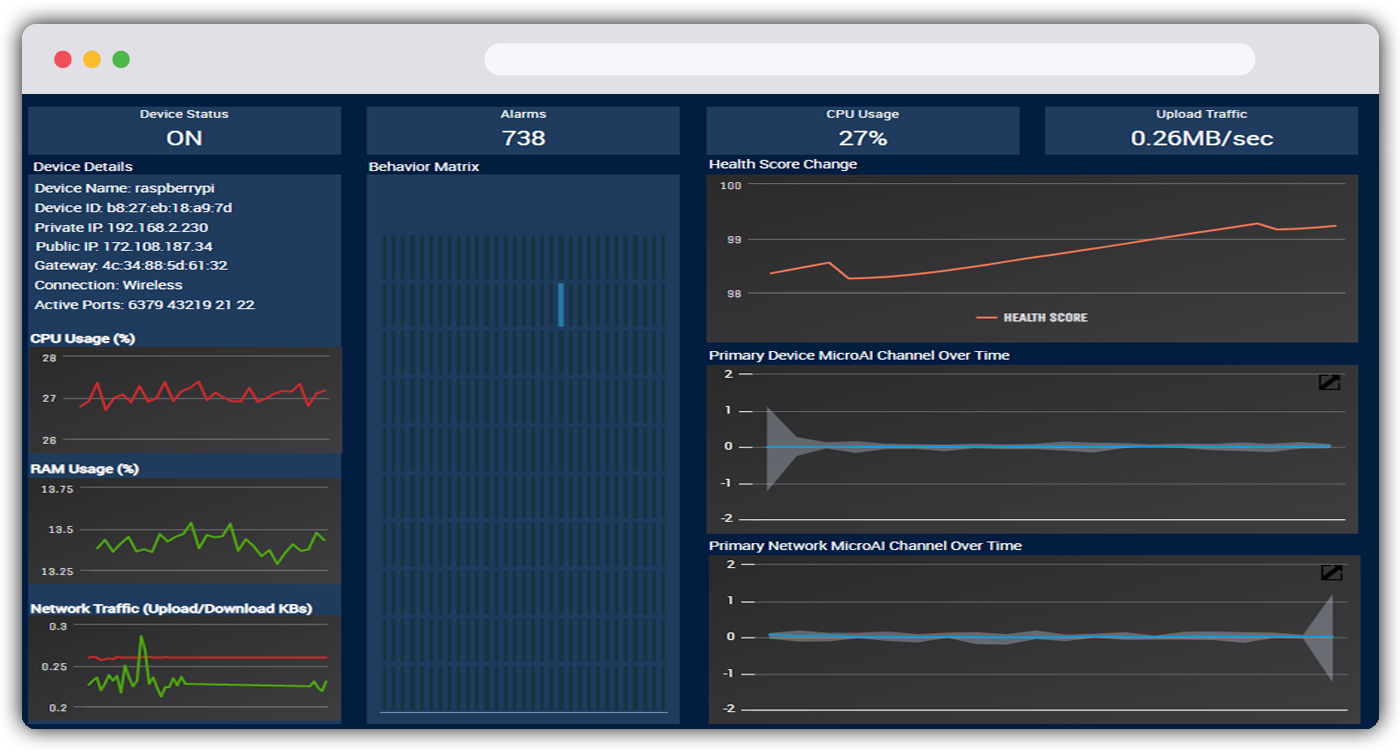
Task: Click the yellow minimize window button
Action: pyautogui.click(x=92, y=59)
